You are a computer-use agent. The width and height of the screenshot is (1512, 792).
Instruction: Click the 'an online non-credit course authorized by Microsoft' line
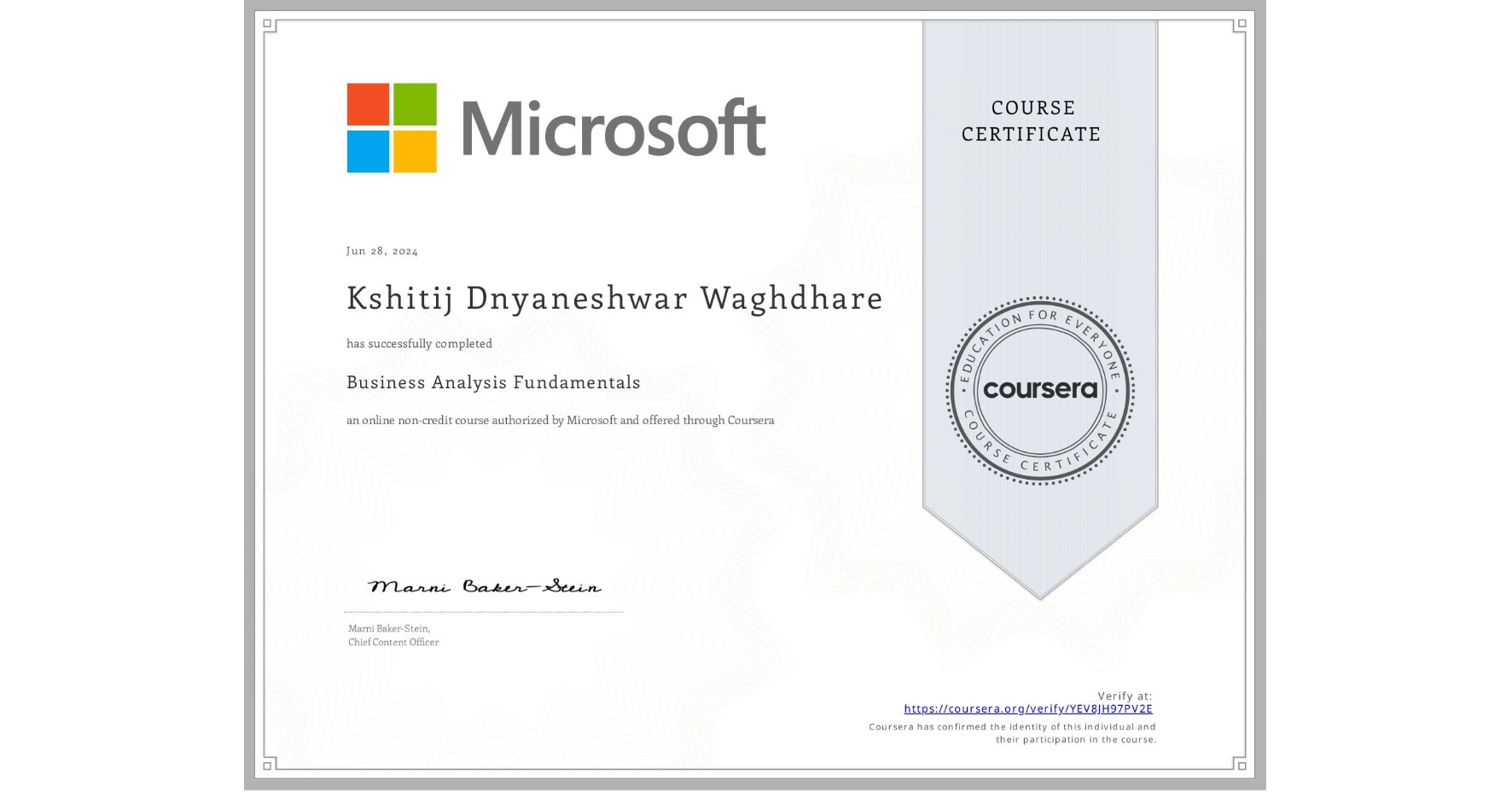point(561,420)
